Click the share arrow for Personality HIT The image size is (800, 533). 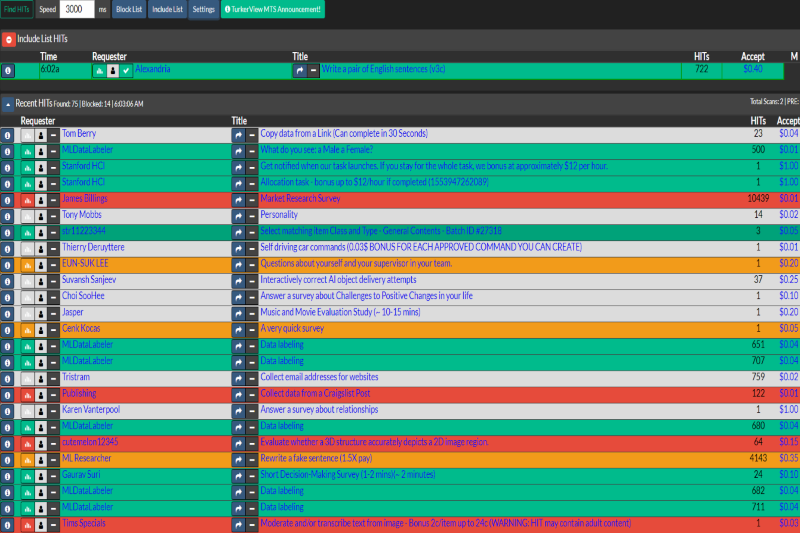pos(238,215)
